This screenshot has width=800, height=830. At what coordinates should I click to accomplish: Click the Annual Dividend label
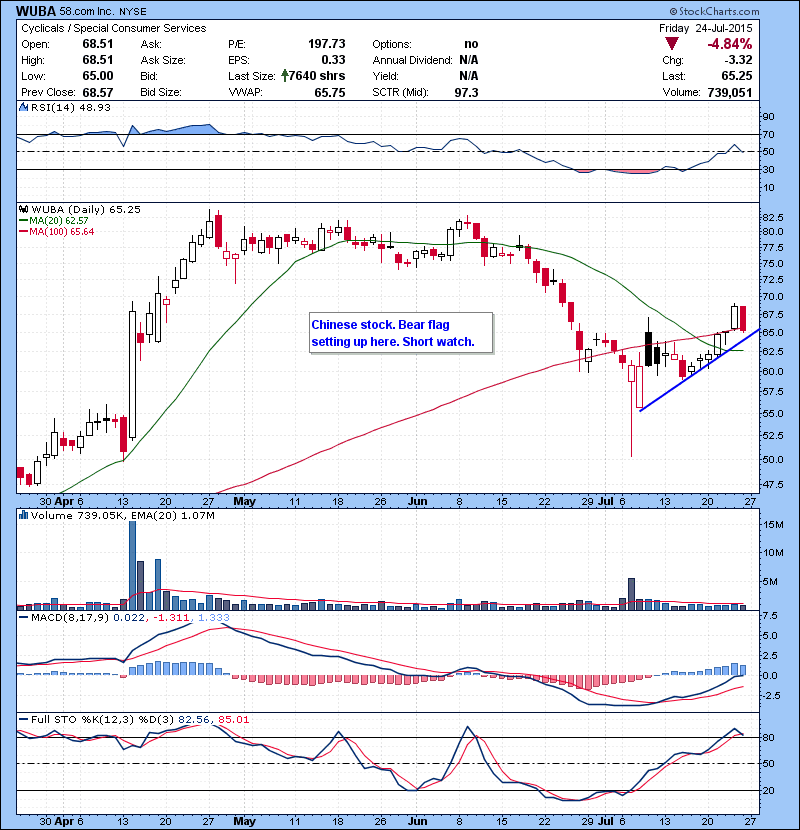(x=412, y=60)
